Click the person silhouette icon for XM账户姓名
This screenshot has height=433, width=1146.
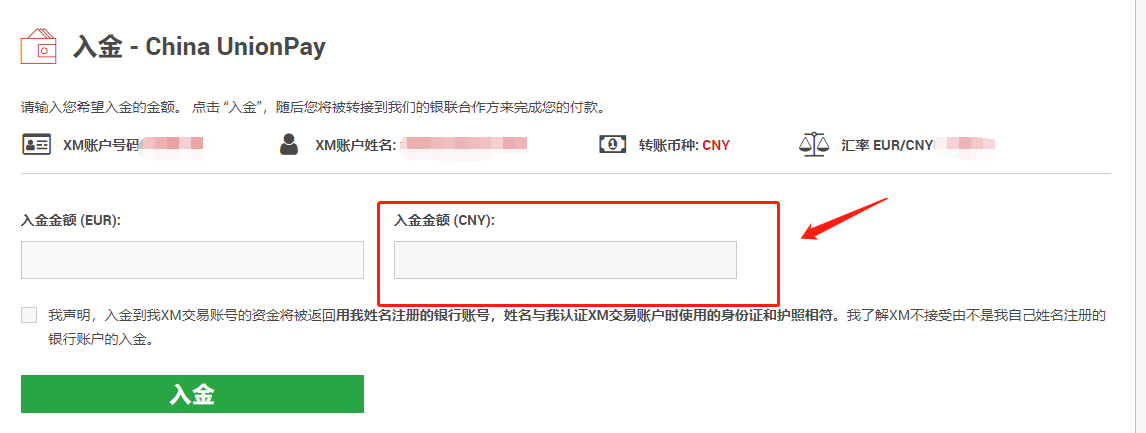click(x=289, y=144)
